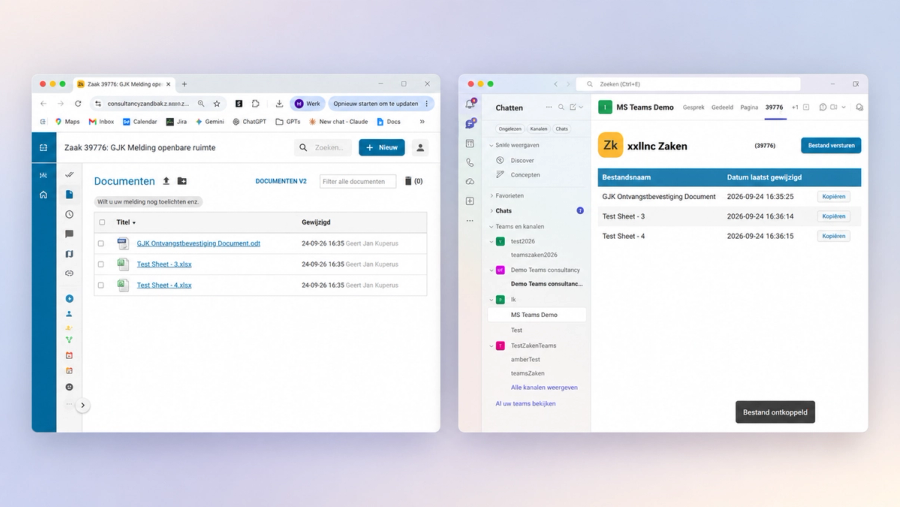Collapse test2026 team
This screenshot has width=900, height=507.
coord(491,242)
